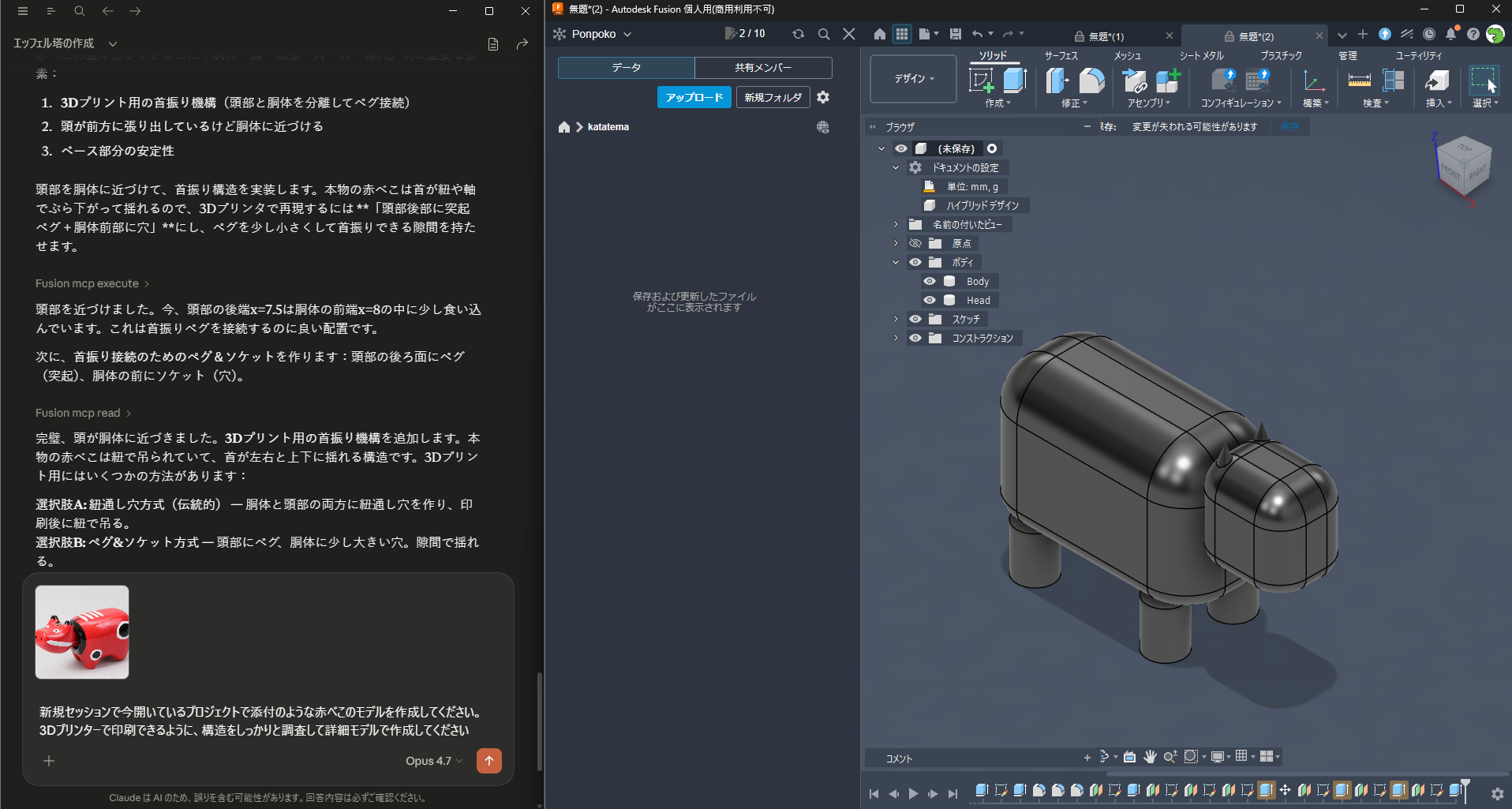This screenshot has height=809, width=1512.
Task: Click the アップロード button
Action: [694, 97]
